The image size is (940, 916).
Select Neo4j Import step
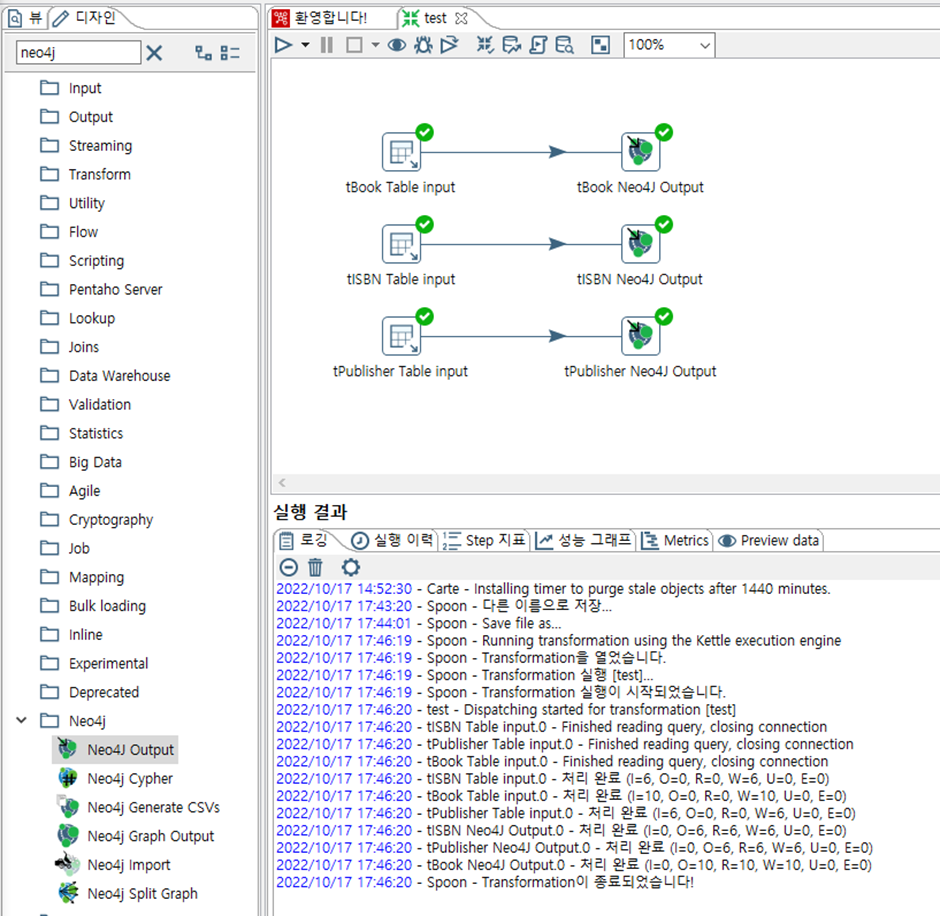coord(113,864)
